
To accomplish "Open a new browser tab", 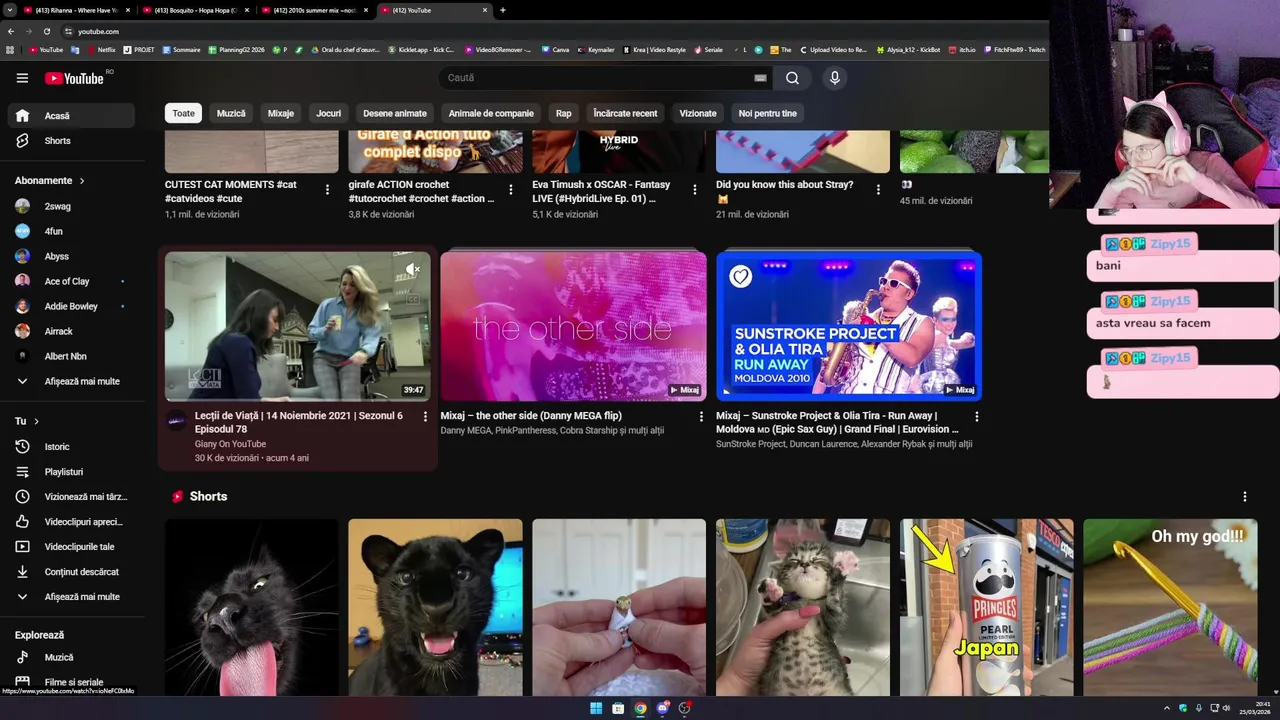I will [502, 10].
